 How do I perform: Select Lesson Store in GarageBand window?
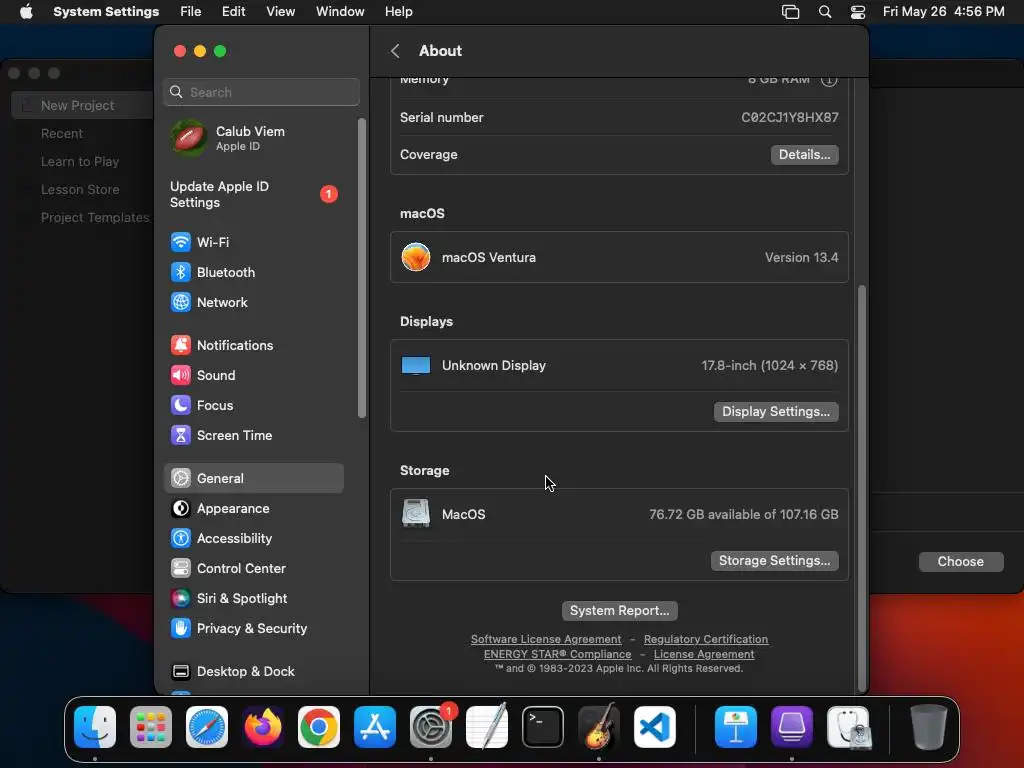point(80,189)
